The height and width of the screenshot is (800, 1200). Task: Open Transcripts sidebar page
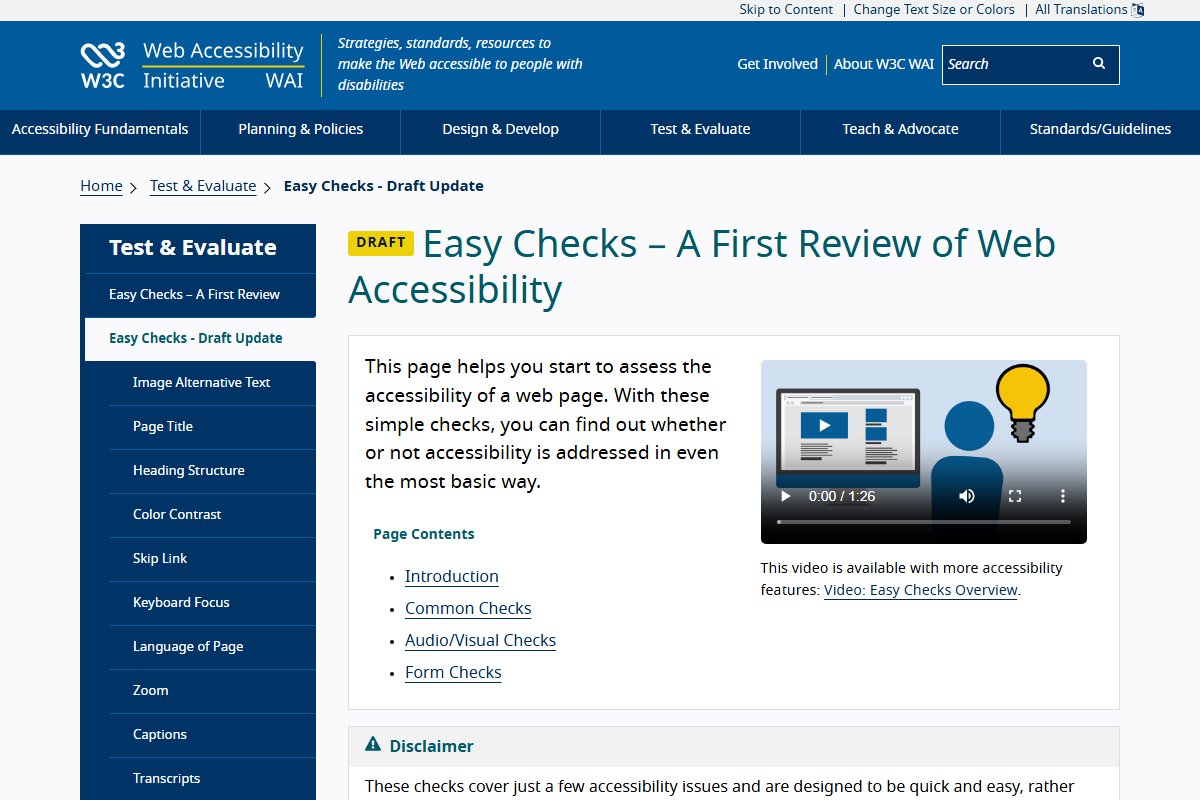pos(212,779)
